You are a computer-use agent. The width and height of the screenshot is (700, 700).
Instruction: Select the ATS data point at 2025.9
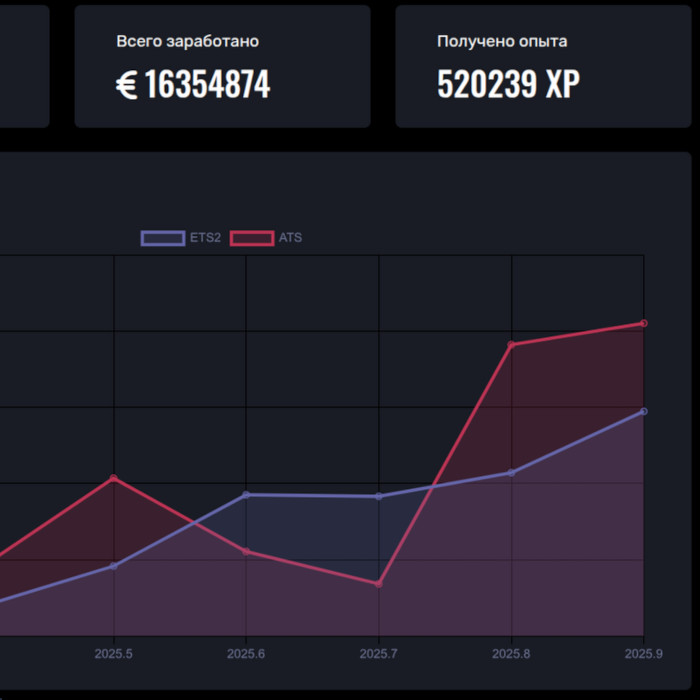click(644, 323)
